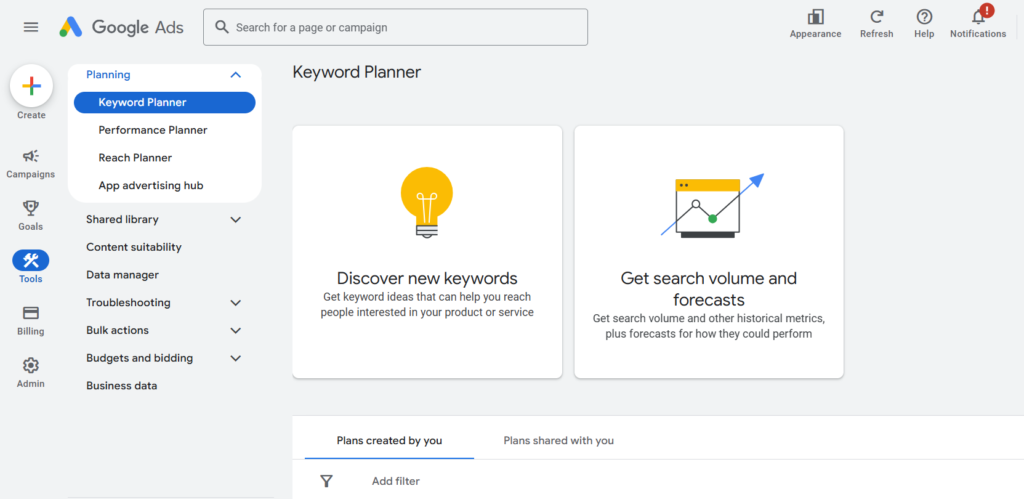Image resolution: width=1024 pixels, height=499 pixels.
Task: Click the Notifications label in the top bar
Action: [978, 34]
